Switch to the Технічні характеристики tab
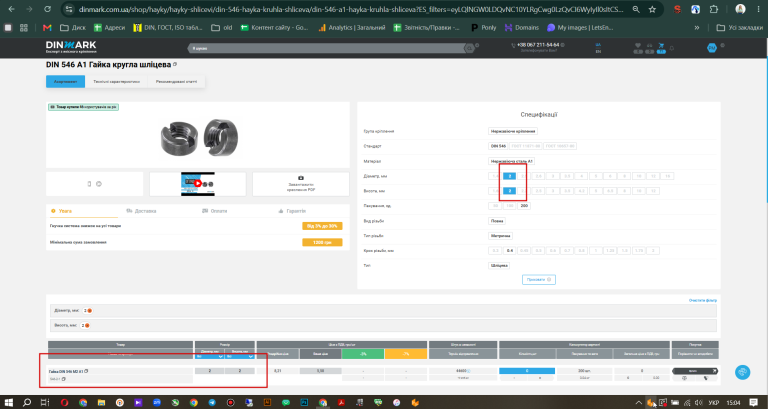 click(117, 81)
